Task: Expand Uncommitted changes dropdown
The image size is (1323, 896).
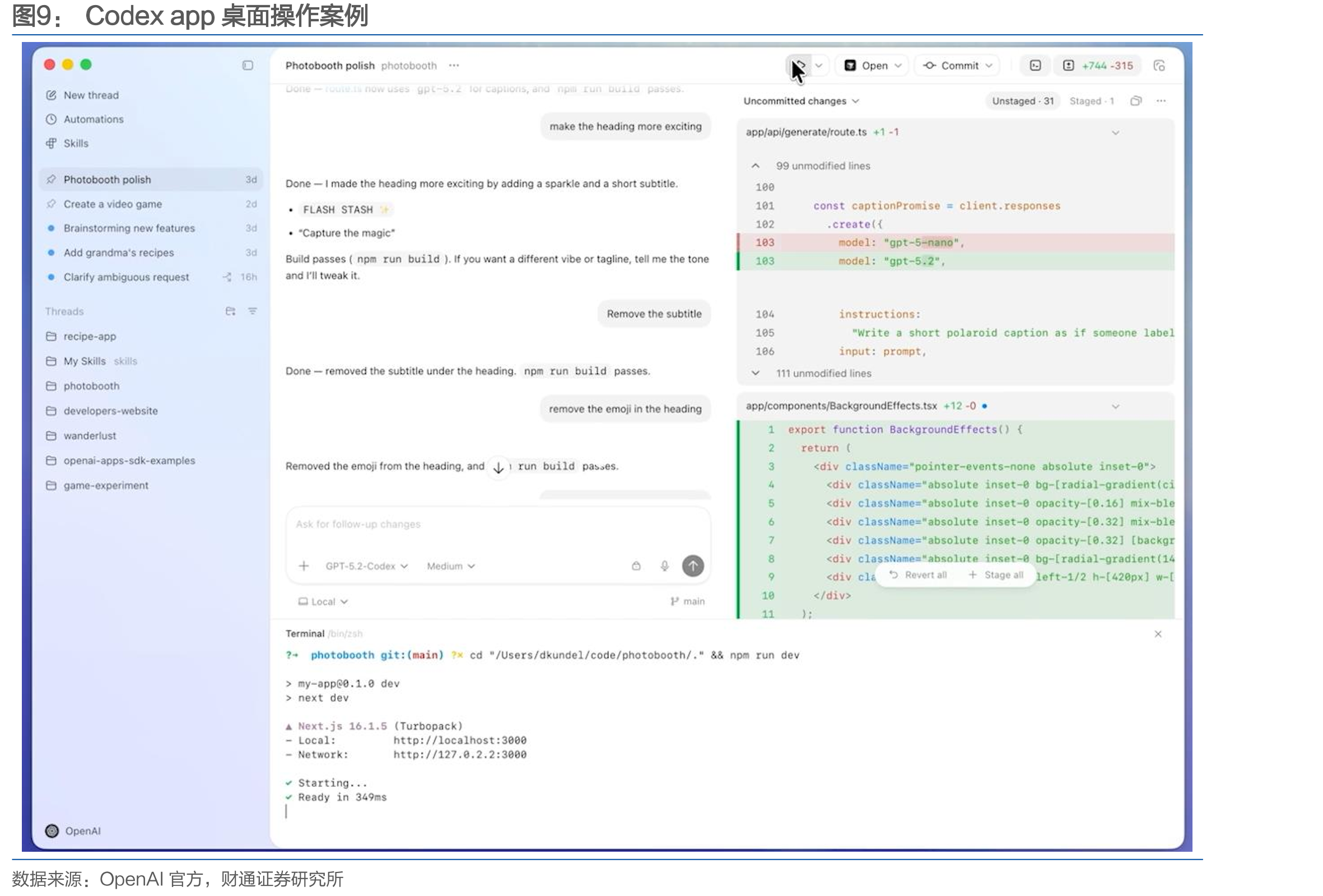Action: click(x=802, y=101)
